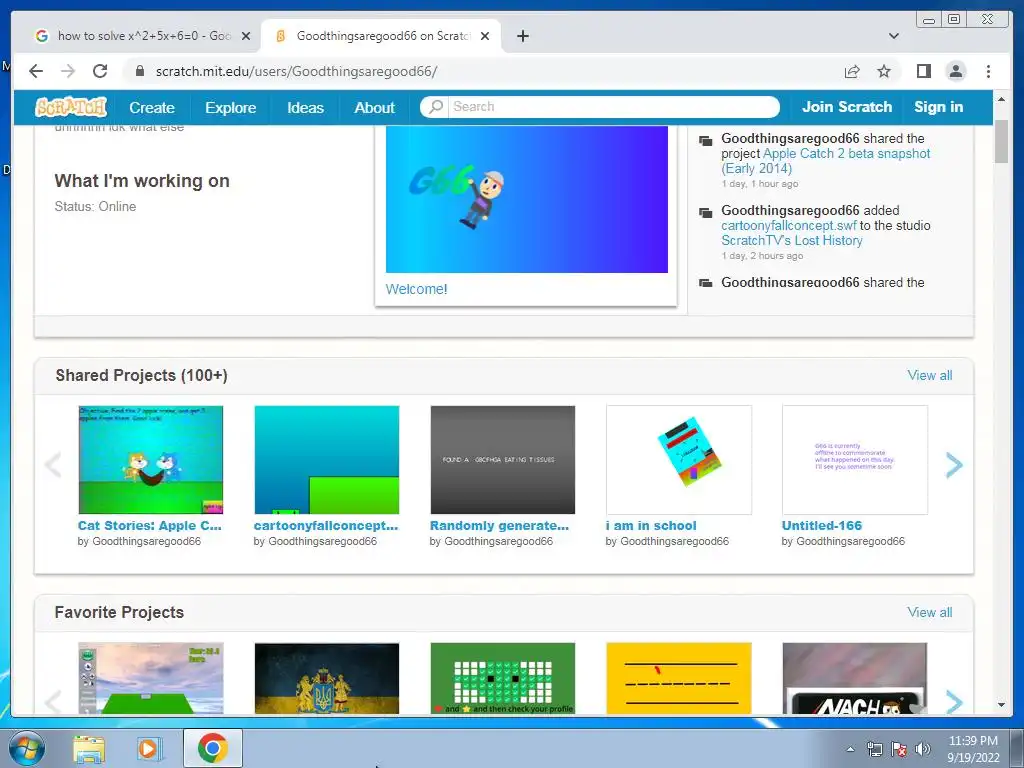Go back with the browser back arrow
Viewport: 1024px width, 768px height.
click(36, 71)
